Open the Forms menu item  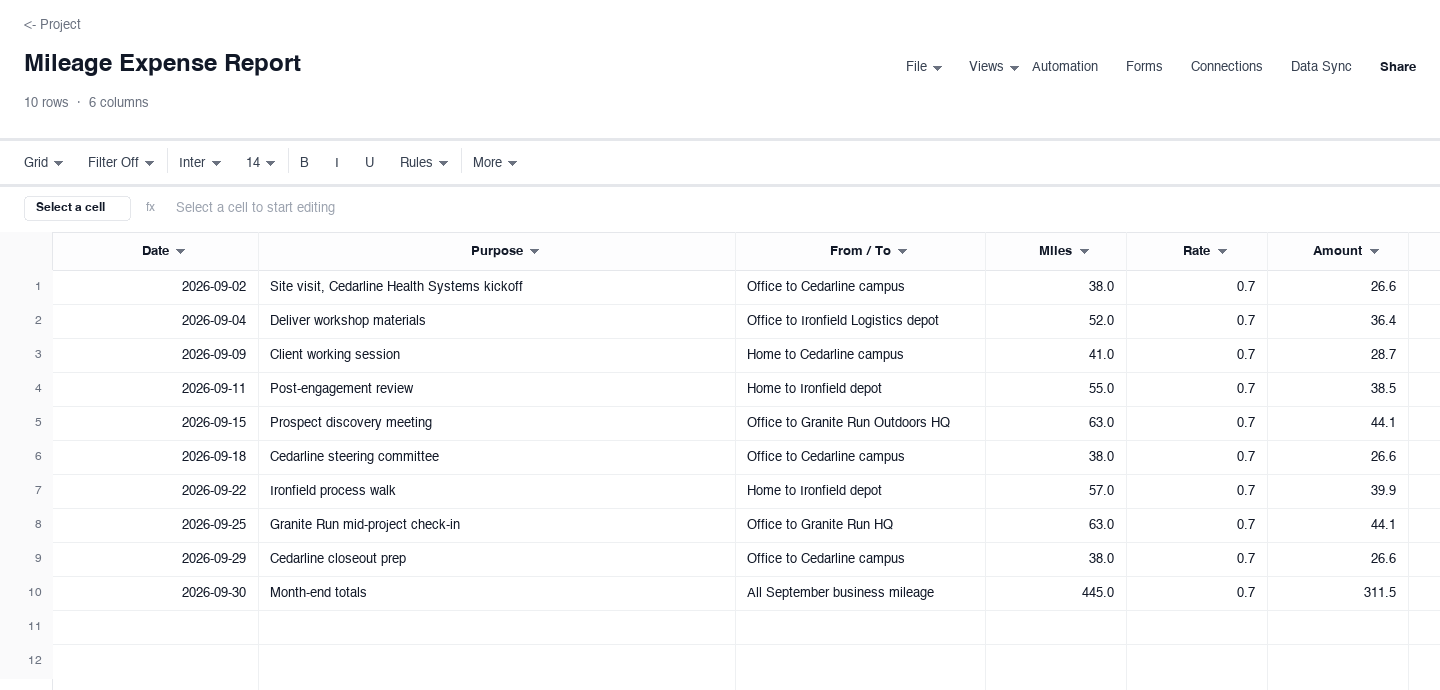click(1144, 67)
